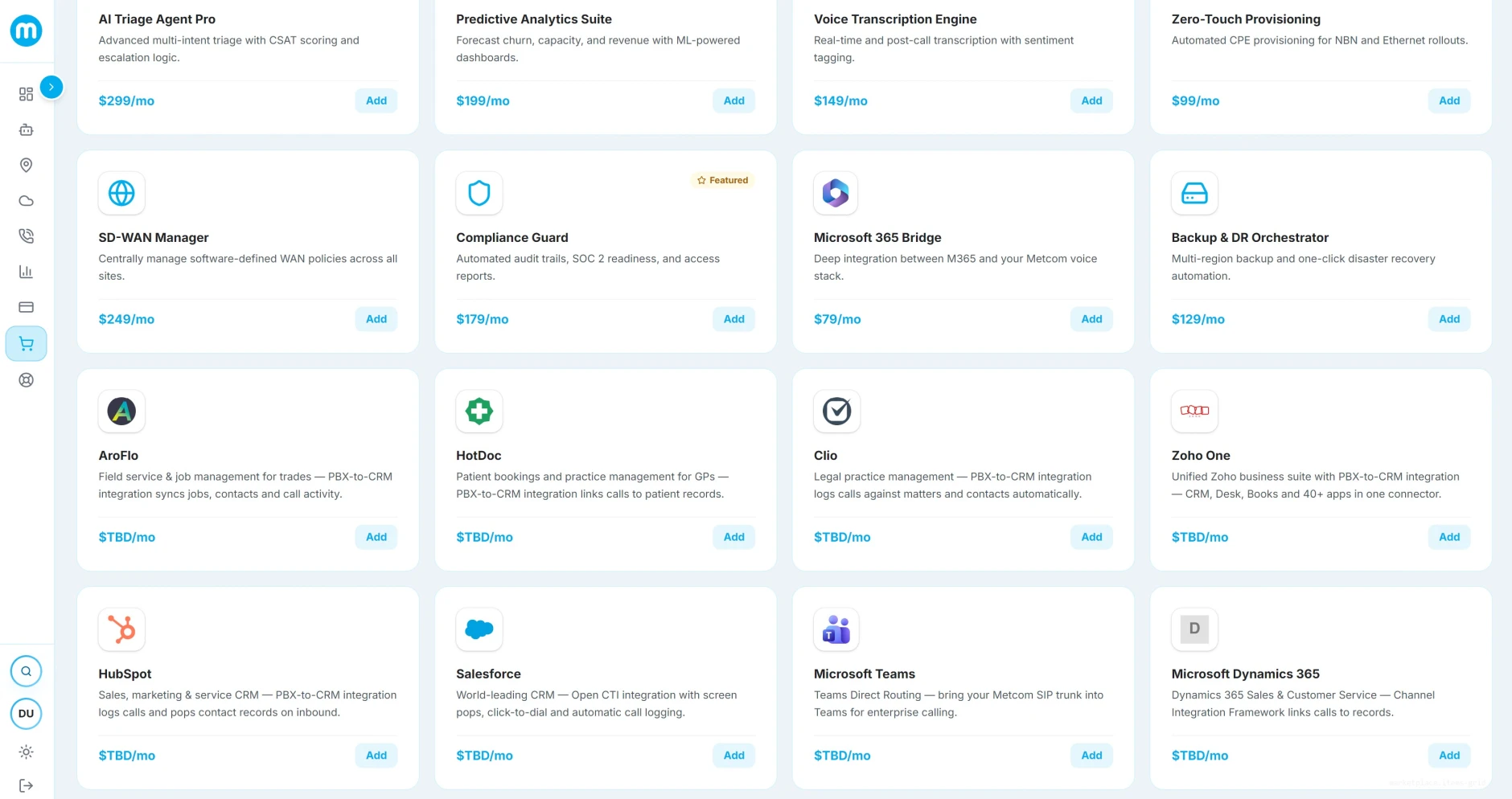Click the AroFlo card title
The width and height of the screenshot is (1512, 799).
[118, 456]
